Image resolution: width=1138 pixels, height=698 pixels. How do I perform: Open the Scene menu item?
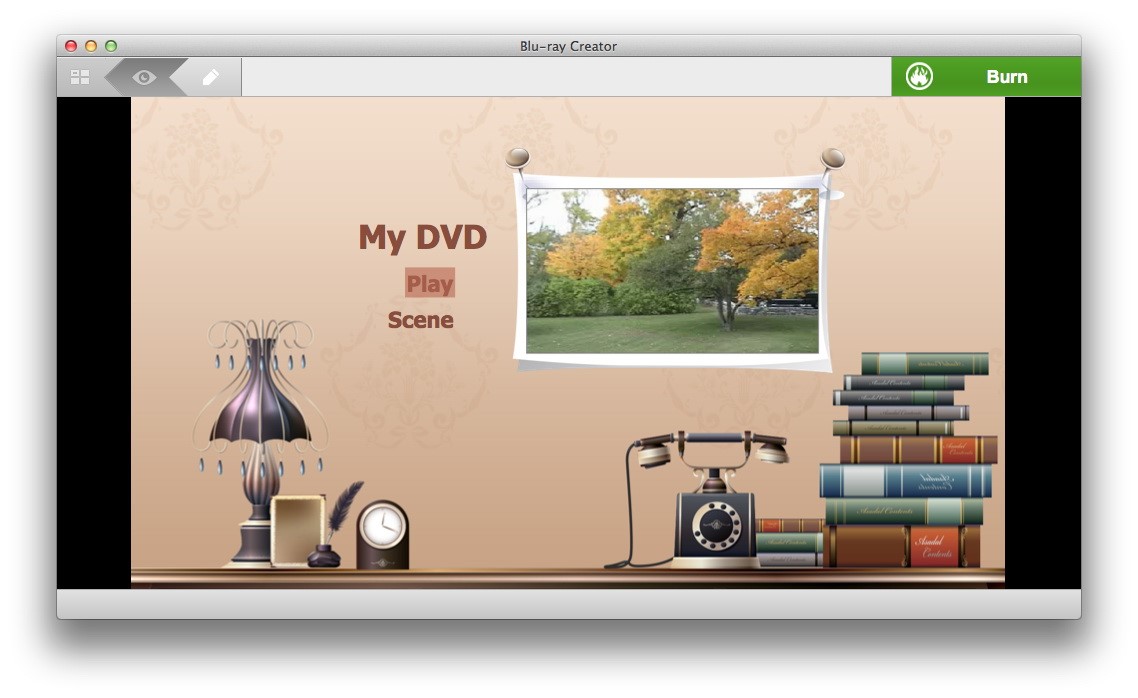coord(420,320)
